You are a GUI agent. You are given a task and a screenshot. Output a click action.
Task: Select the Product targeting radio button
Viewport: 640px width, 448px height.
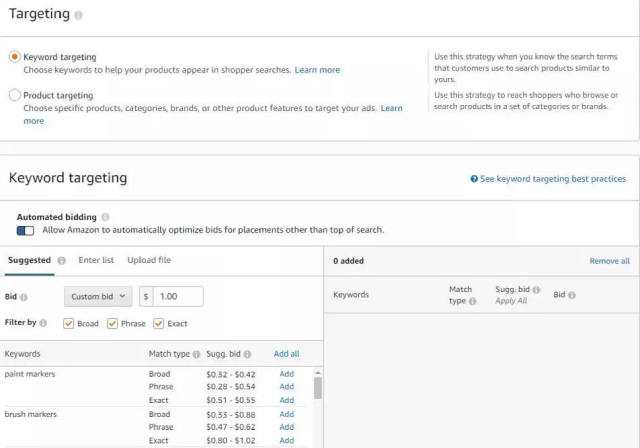14,95
